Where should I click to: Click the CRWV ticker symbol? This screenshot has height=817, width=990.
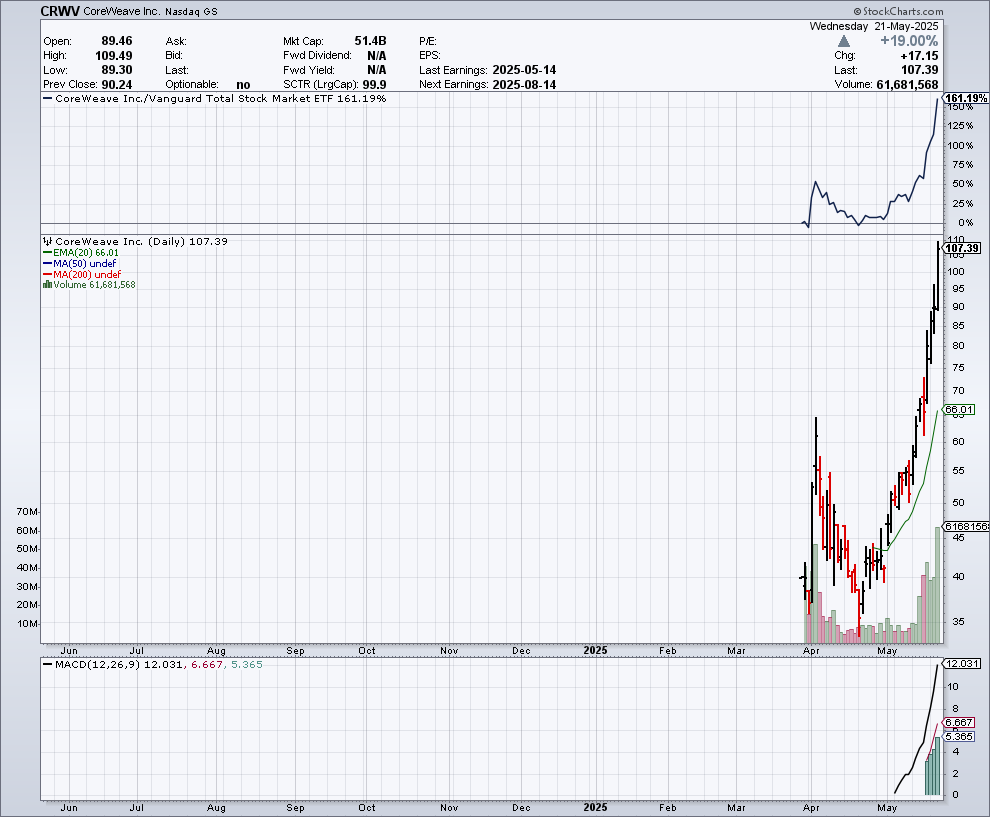(60, 11)
